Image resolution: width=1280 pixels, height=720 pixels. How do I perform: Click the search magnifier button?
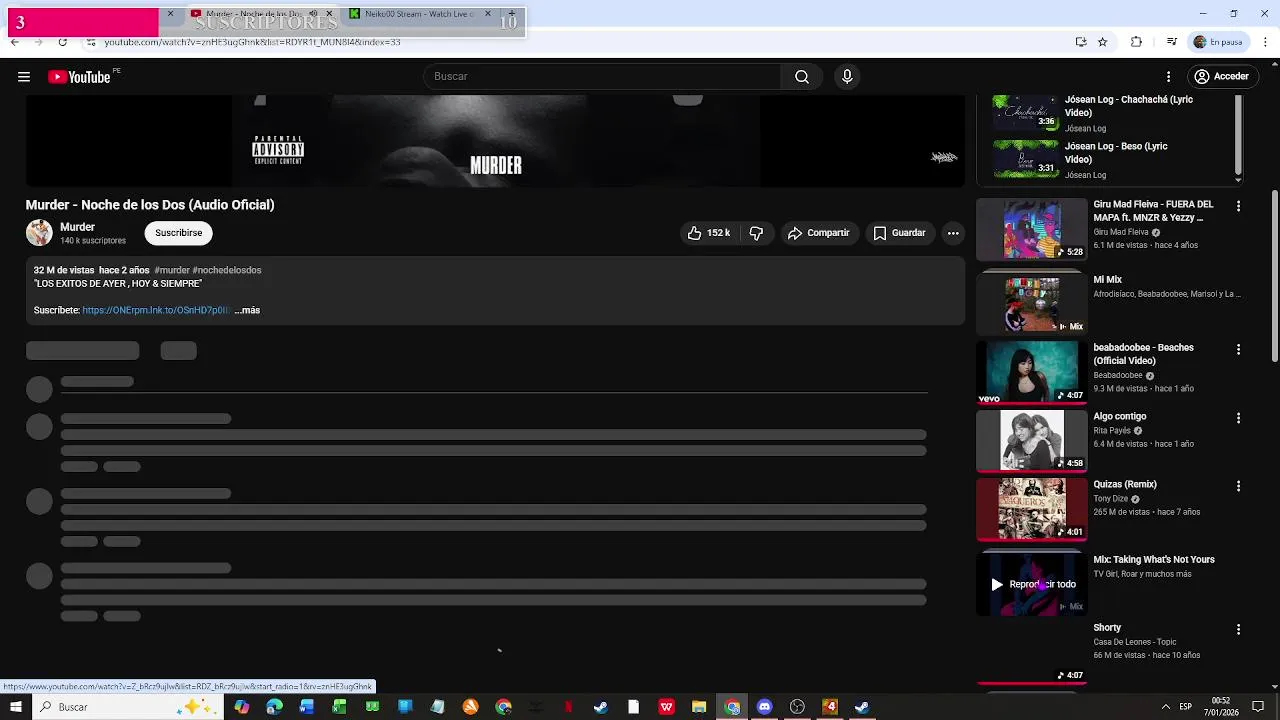[x=801, y=77]
